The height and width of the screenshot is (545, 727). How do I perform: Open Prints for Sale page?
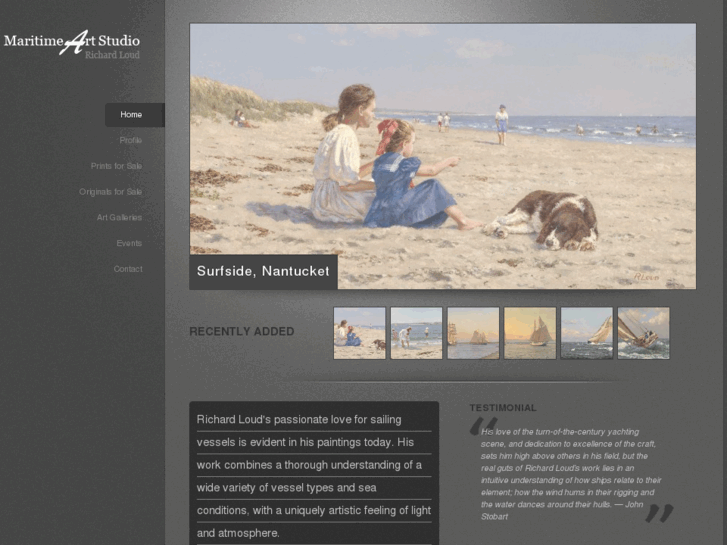click(x=116, y=166)
